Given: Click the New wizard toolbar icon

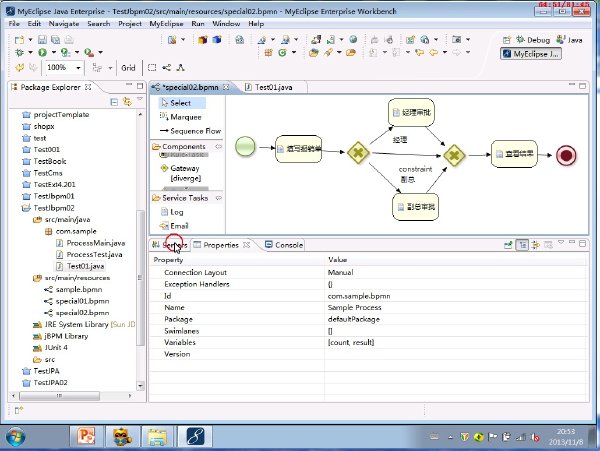Looking at the screenshot, I should pos(19,40).
